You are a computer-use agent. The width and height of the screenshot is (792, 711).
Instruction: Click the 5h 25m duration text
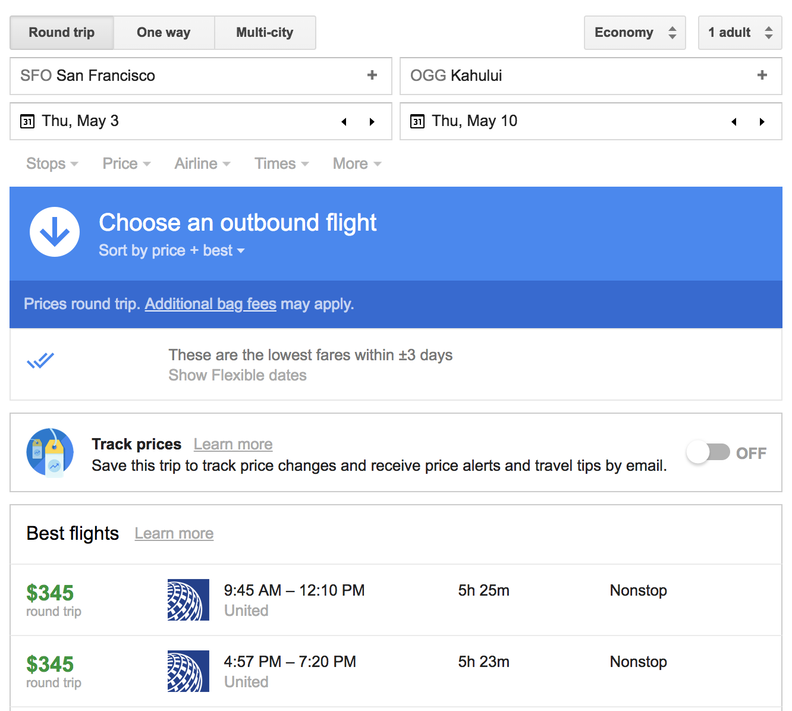(x=484, y=590)
